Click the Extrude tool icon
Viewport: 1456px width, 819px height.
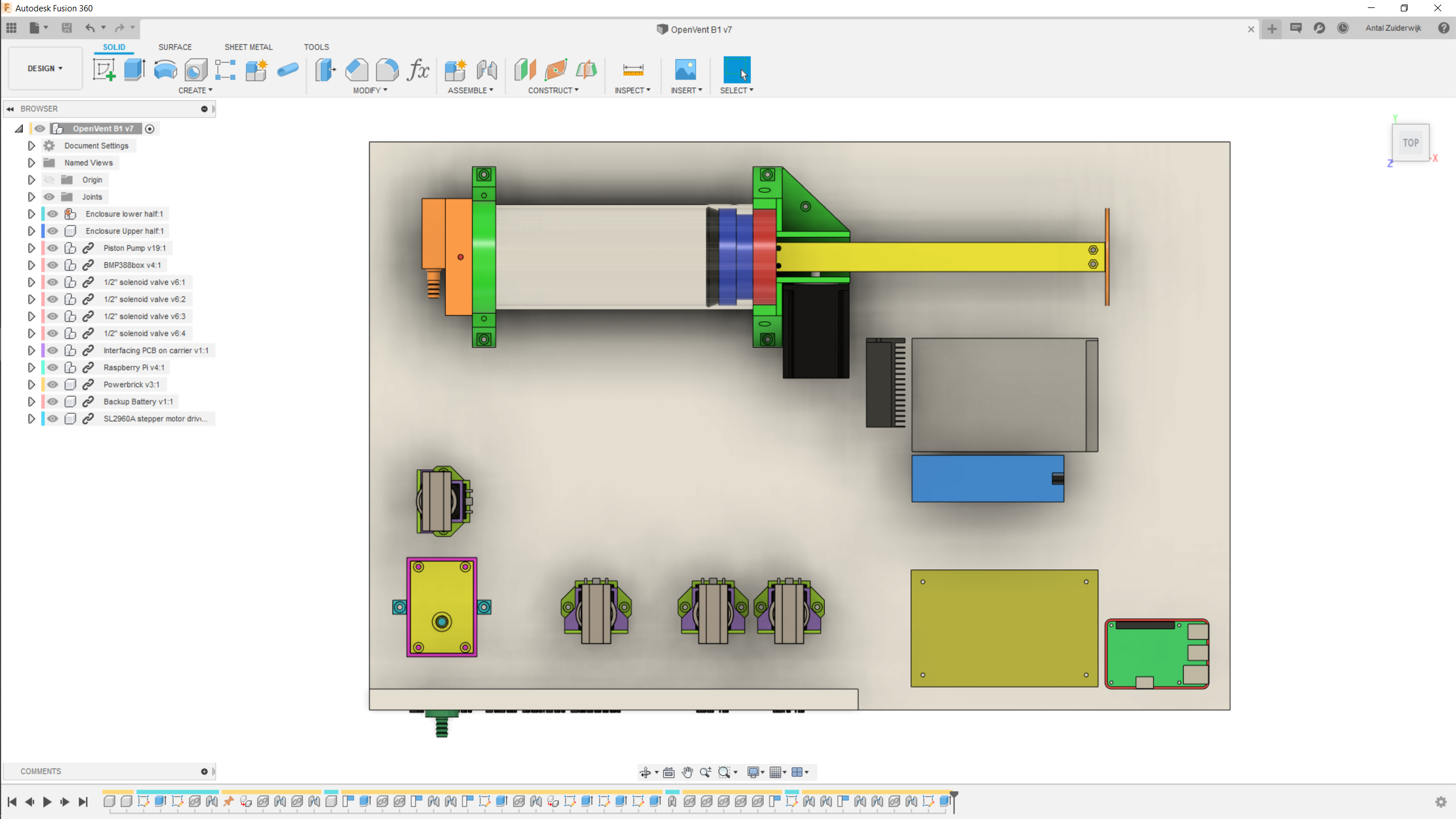point(135,70)
